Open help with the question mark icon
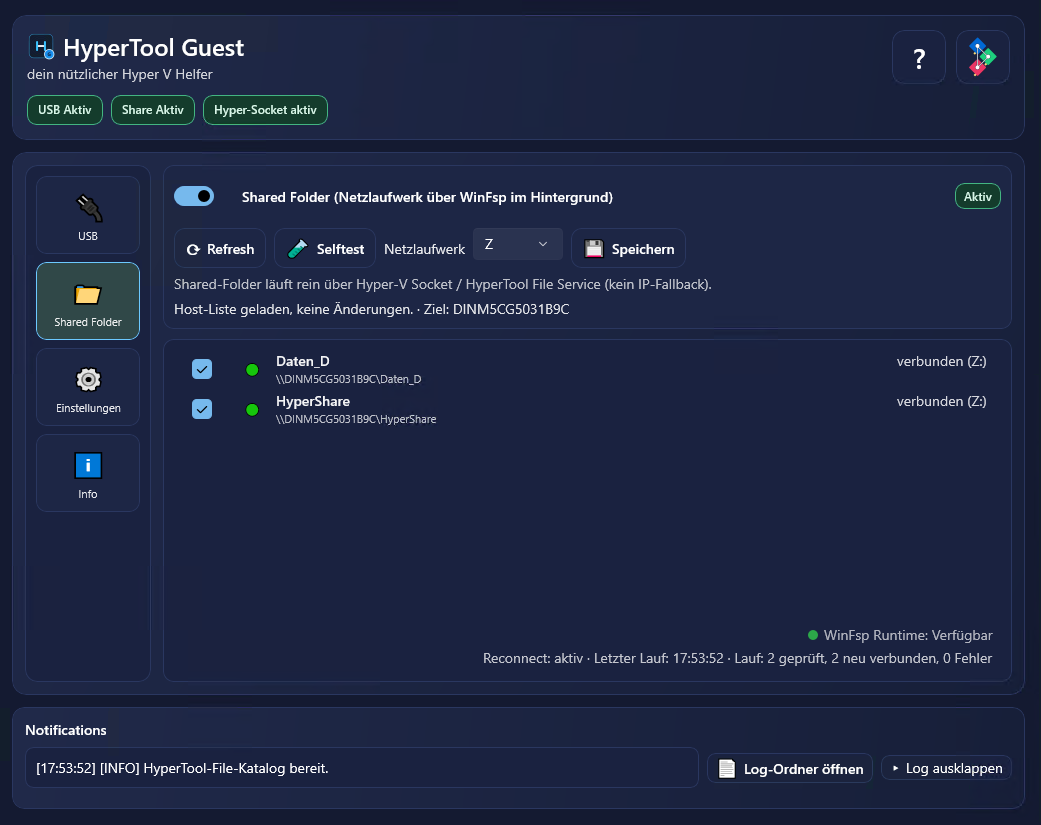The height and width of the screenshot is (825, 1041). click(x=918, y=58)
